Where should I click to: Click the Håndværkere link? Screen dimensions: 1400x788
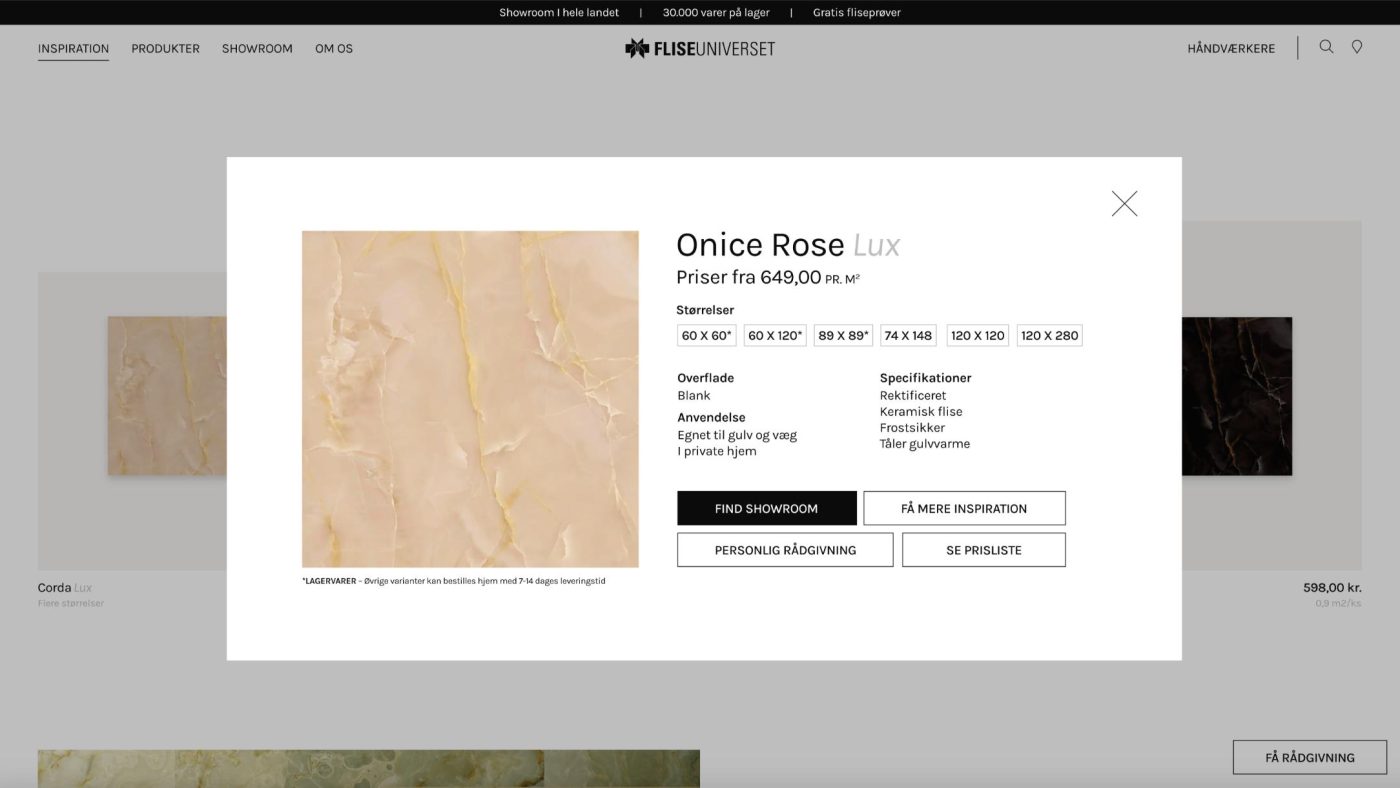pos(1231,48)
